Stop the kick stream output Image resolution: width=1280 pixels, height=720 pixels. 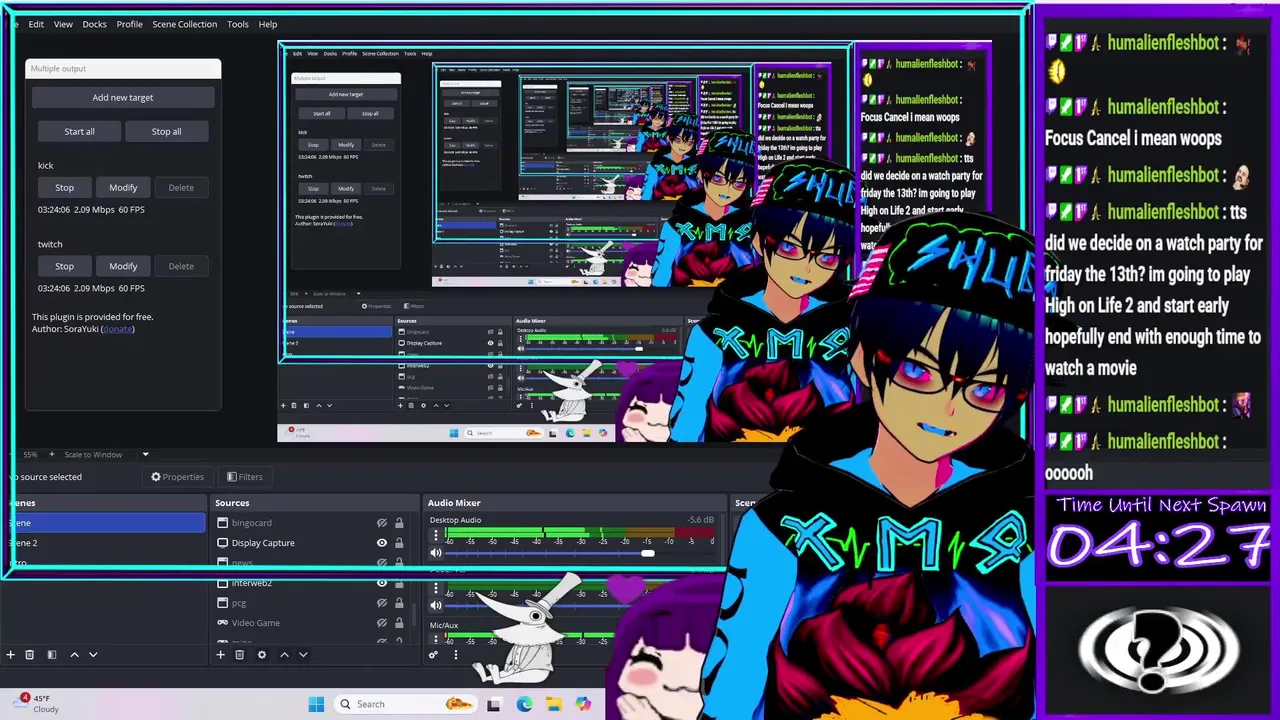64,187
